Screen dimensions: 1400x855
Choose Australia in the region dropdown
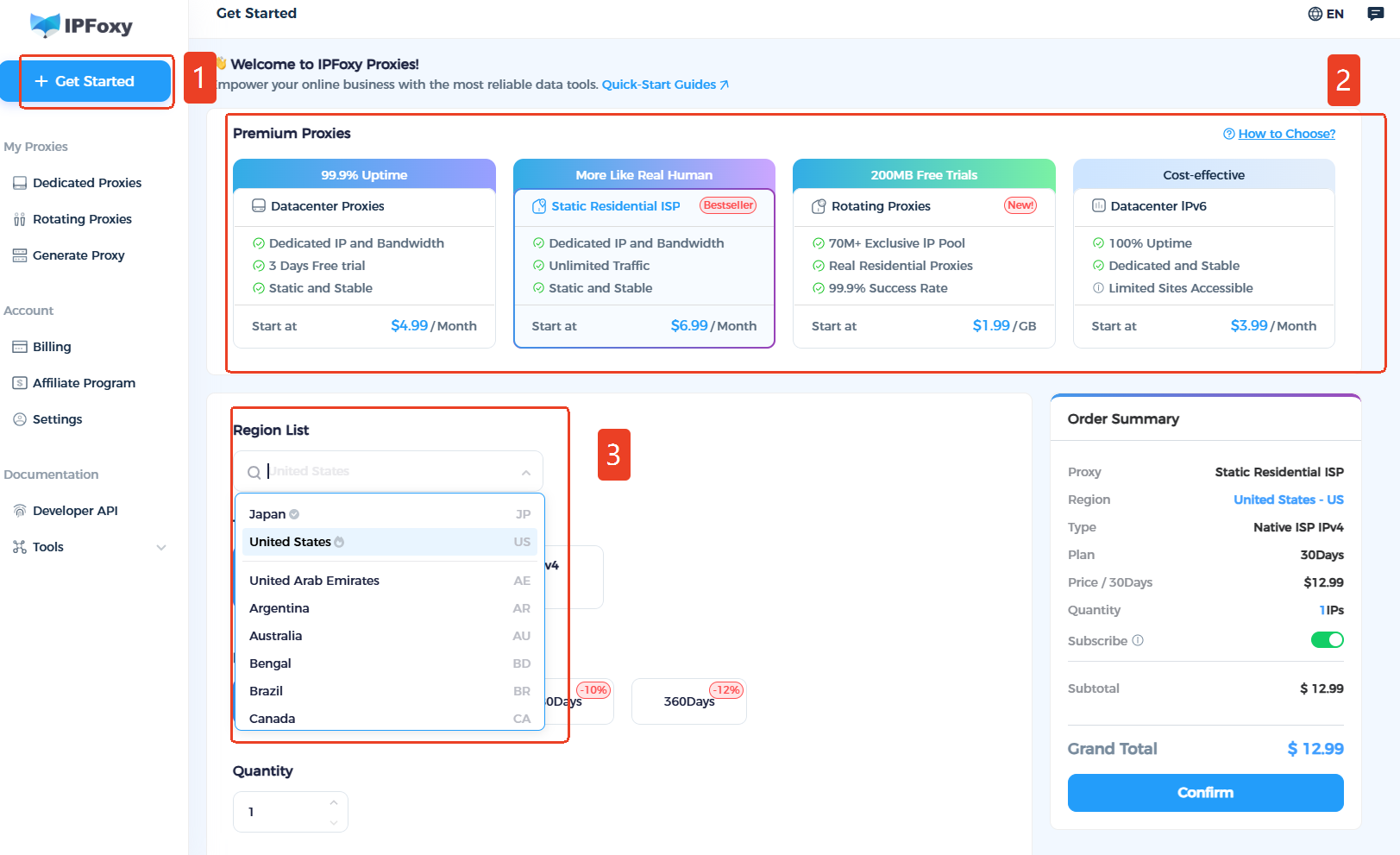coord(390,636)
